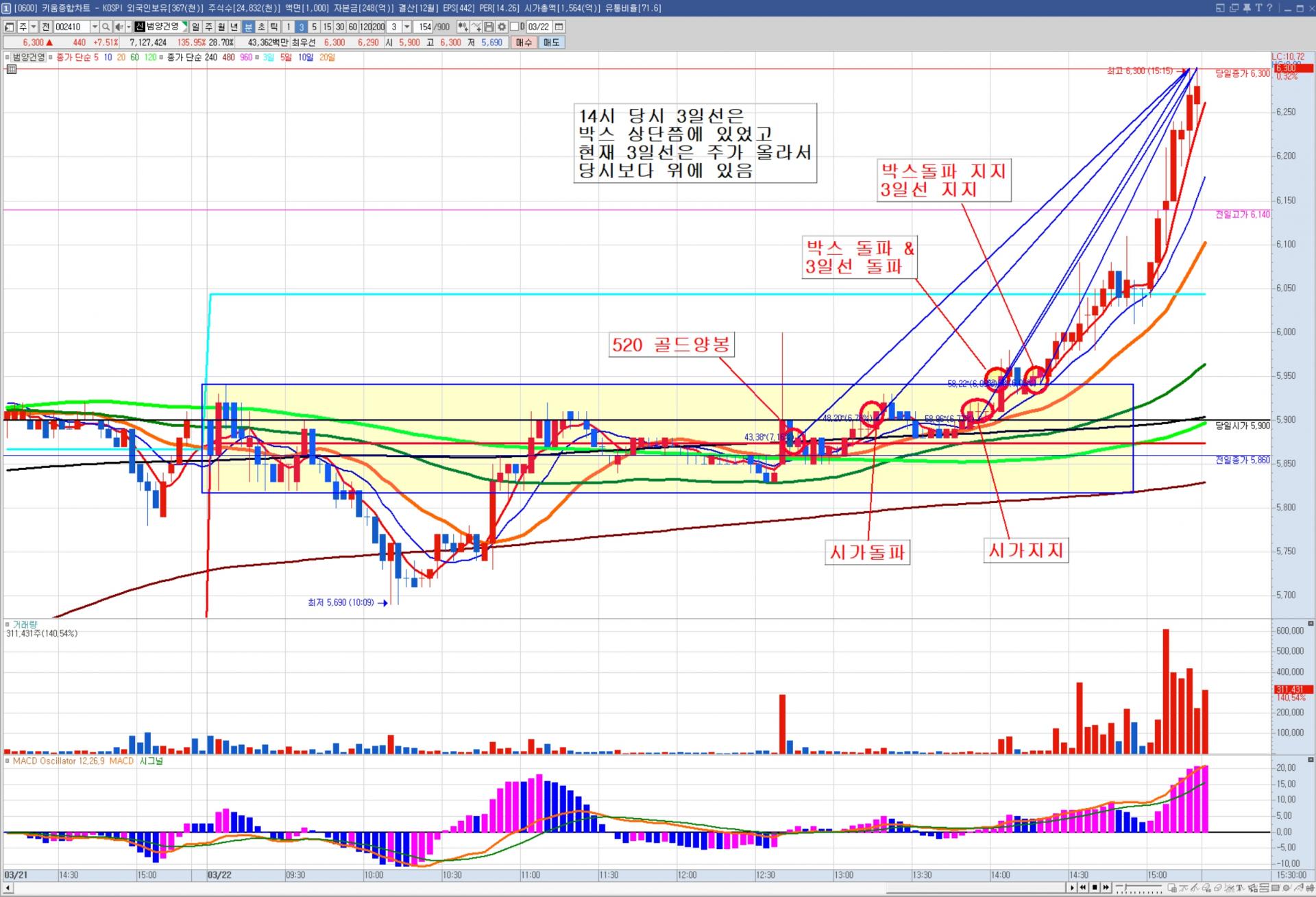Select the text tool icon at bottom
Screen dimensions: 1316x897
coord(1240,888)
